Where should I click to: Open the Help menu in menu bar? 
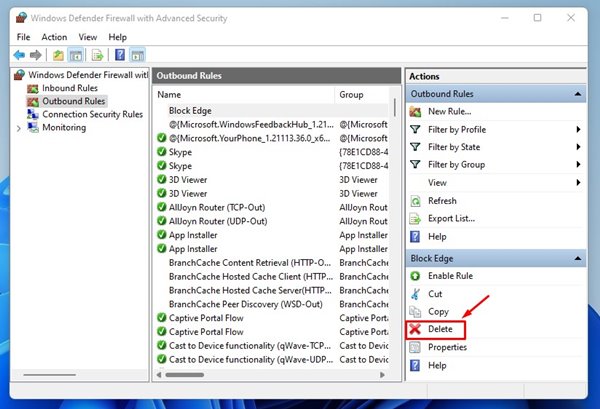(117, 37)
